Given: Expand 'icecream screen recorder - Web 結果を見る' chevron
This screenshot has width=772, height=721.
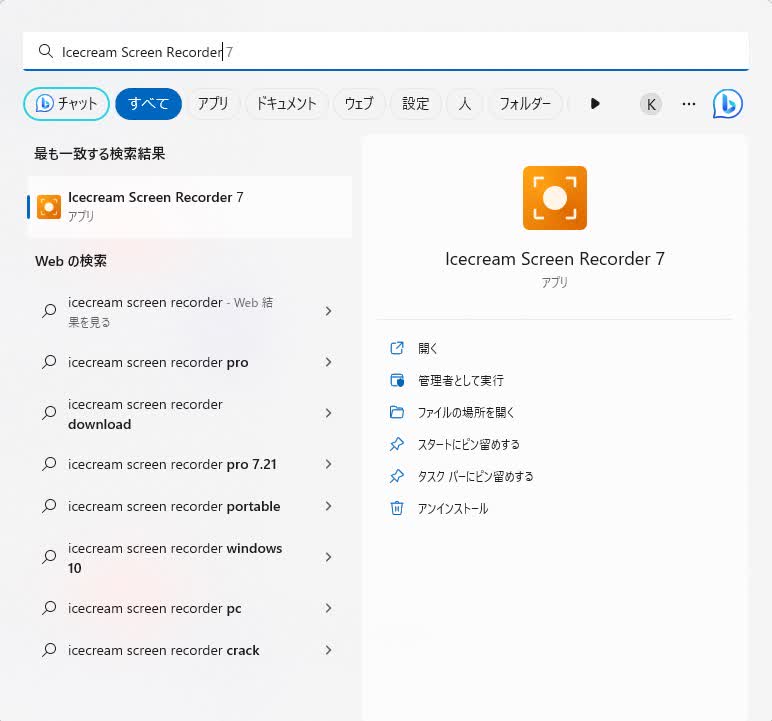Looking at the screenshot, I should (328, 311).
